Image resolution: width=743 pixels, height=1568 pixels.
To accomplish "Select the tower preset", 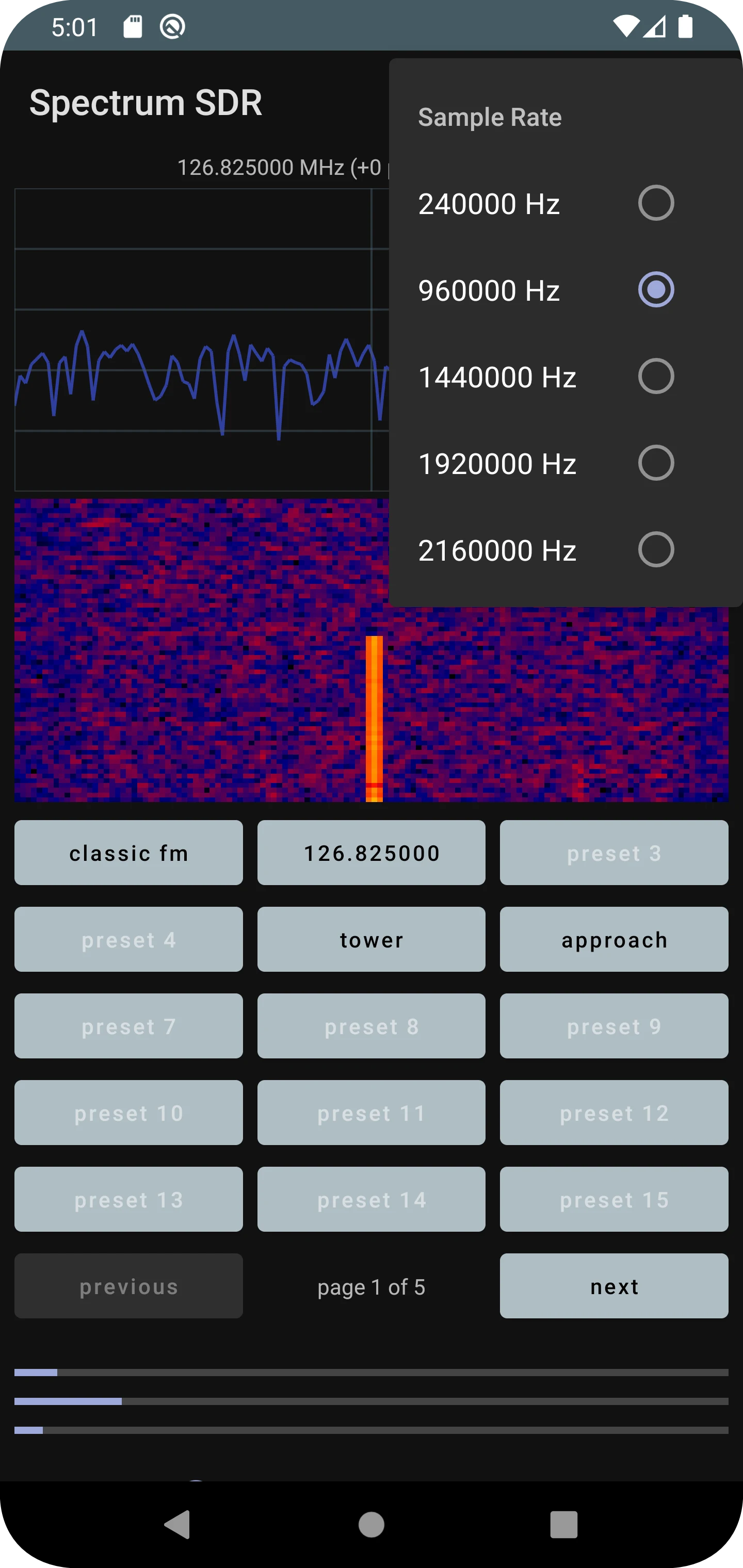I will click(x=372, y=939).
